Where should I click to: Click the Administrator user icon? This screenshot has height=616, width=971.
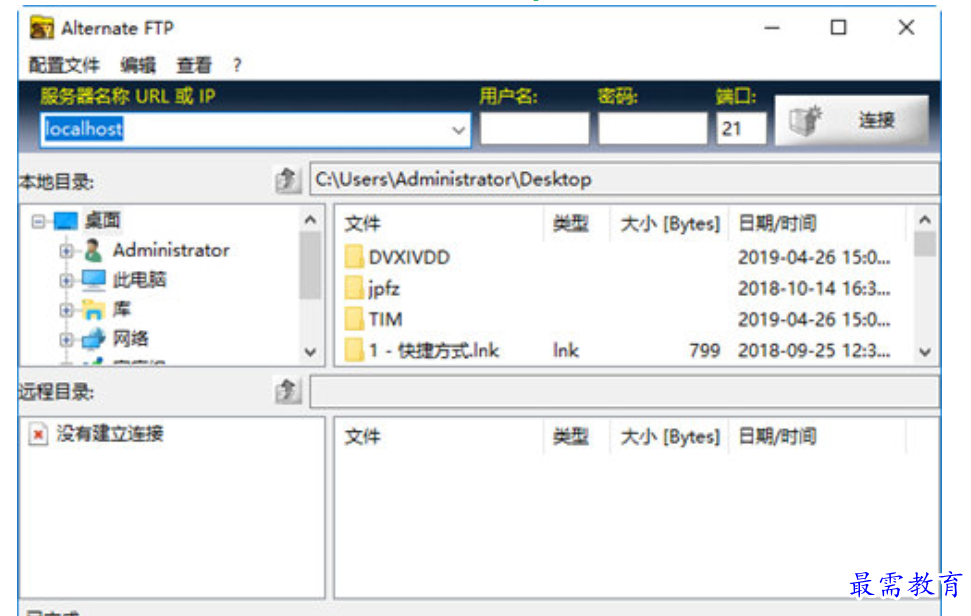(x=93, y=250)
